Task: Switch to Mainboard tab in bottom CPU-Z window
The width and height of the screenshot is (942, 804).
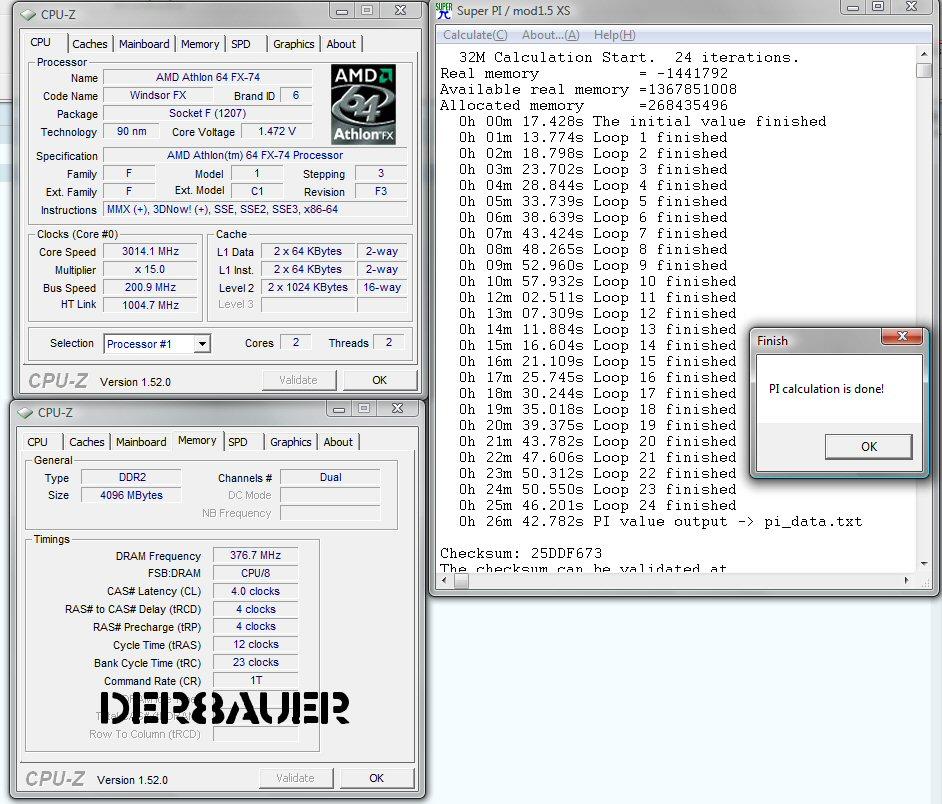Action: click(x=141, y=442)
